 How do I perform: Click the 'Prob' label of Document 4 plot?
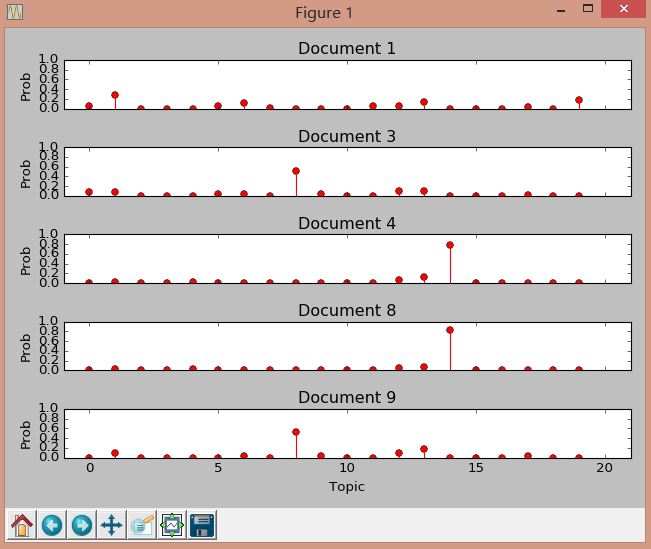[26, 261]
